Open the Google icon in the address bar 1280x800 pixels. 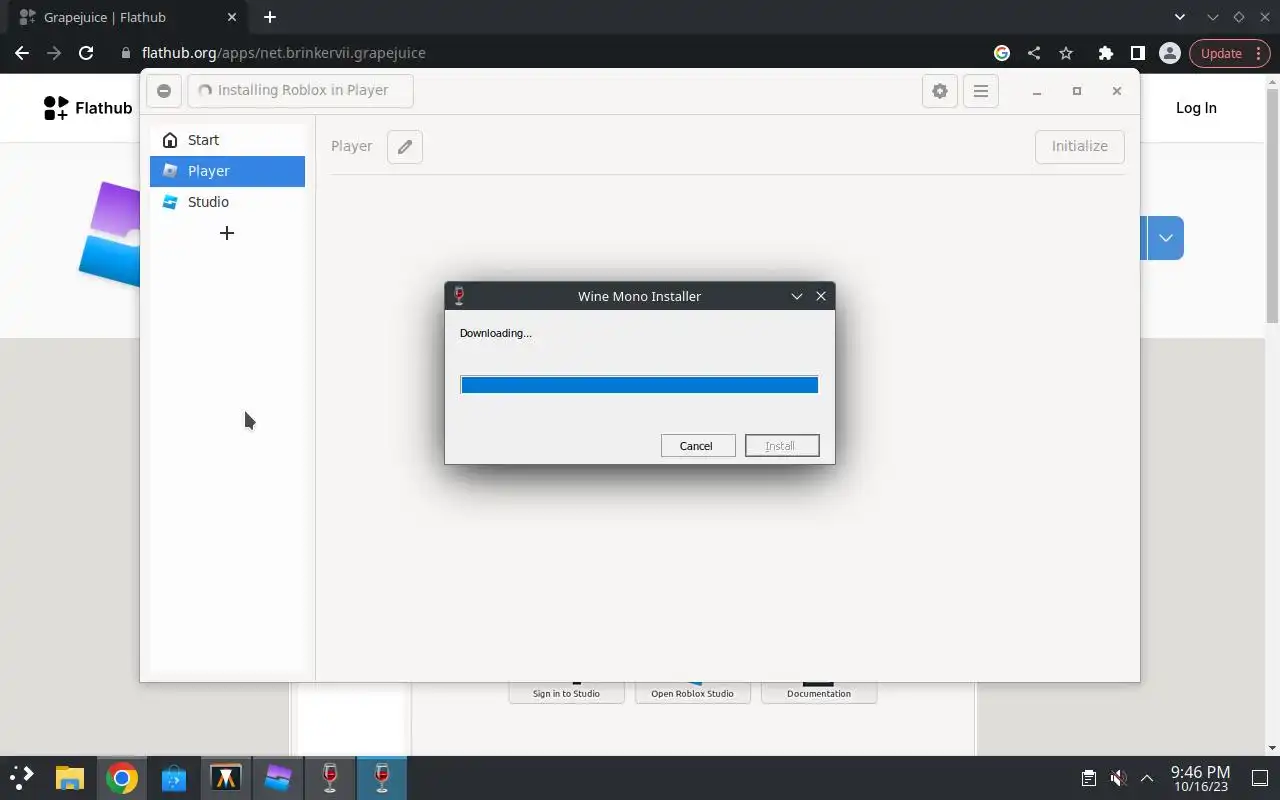(1002, 53)
